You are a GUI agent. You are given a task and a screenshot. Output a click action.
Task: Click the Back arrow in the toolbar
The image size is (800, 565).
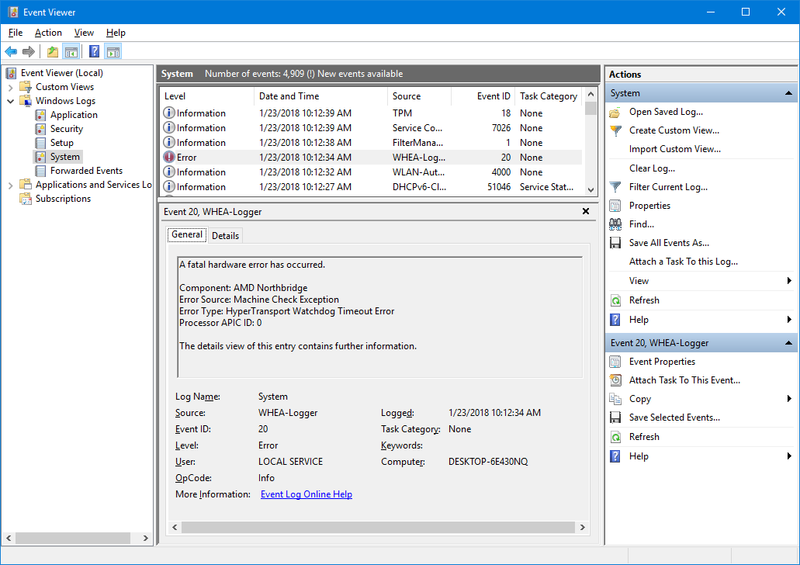click(11, 52)
